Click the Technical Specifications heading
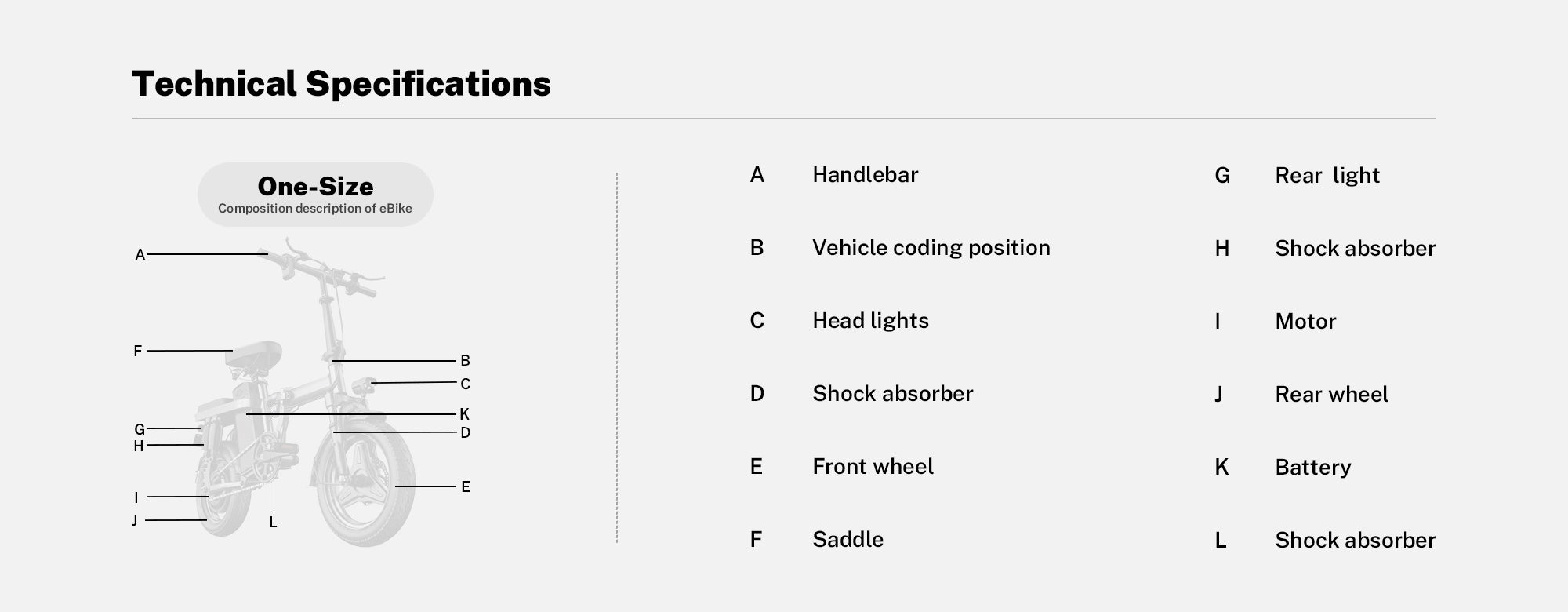Viewport: 1568px width, 612px height. click(x=342, y=84)
